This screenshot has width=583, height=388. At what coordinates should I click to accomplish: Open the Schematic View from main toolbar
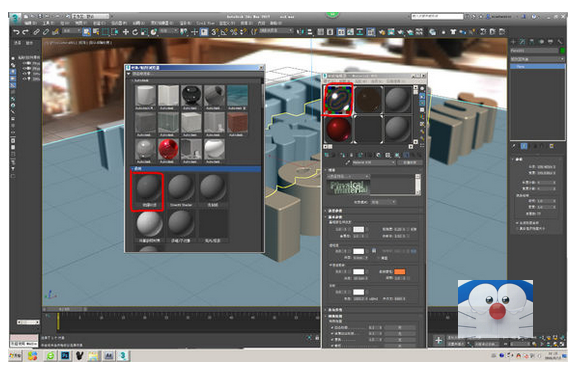coord(360,32)
